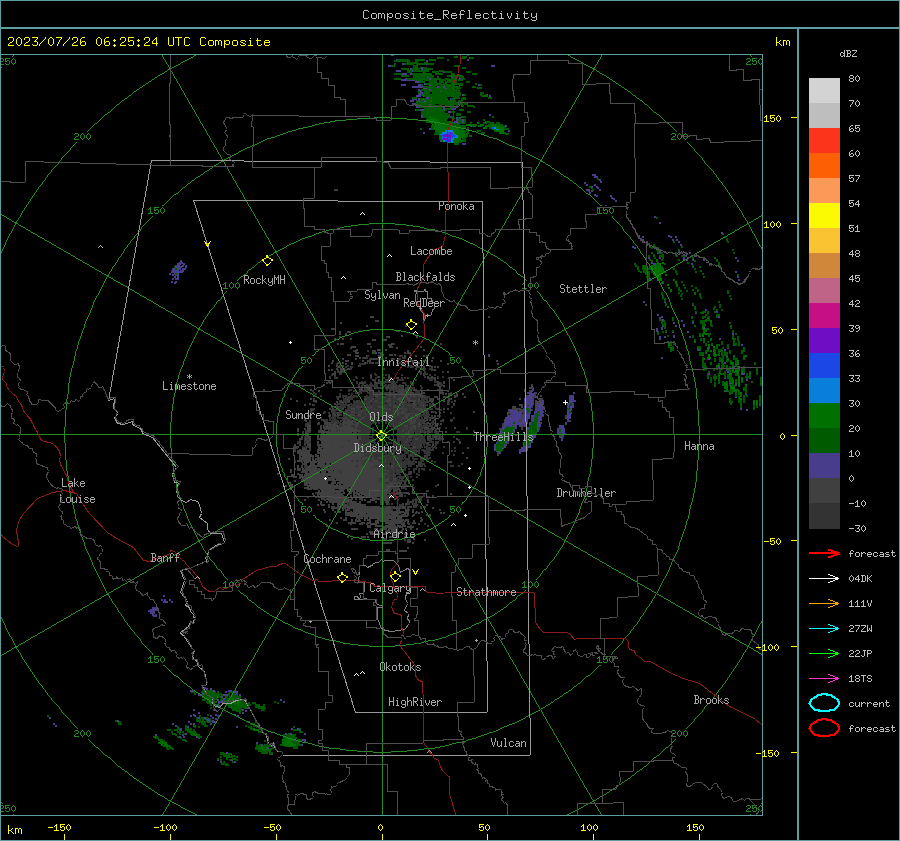
Task: Click the Lake Louise label
Action: click(77, 491)
